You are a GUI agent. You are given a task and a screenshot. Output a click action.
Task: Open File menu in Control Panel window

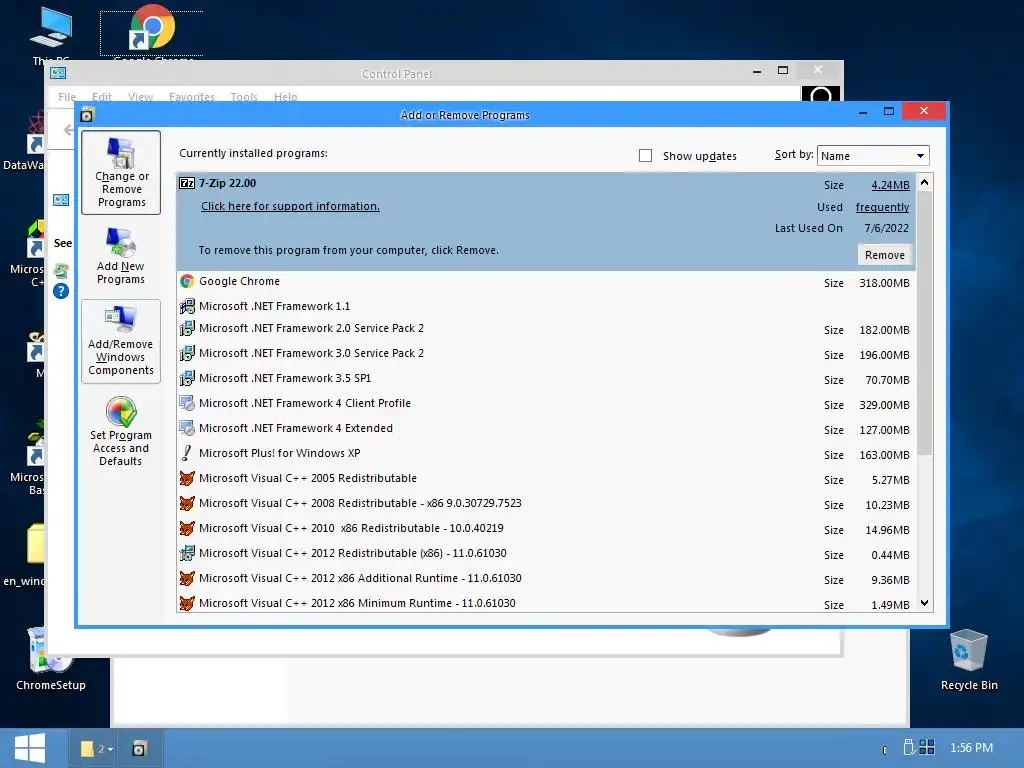click(x=67, y=97)
